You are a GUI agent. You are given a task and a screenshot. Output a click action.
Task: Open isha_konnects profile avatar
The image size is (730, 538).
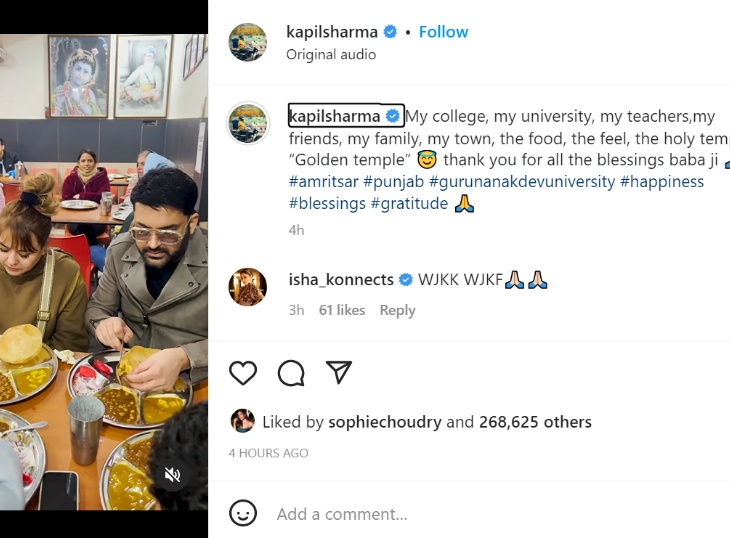248,288
